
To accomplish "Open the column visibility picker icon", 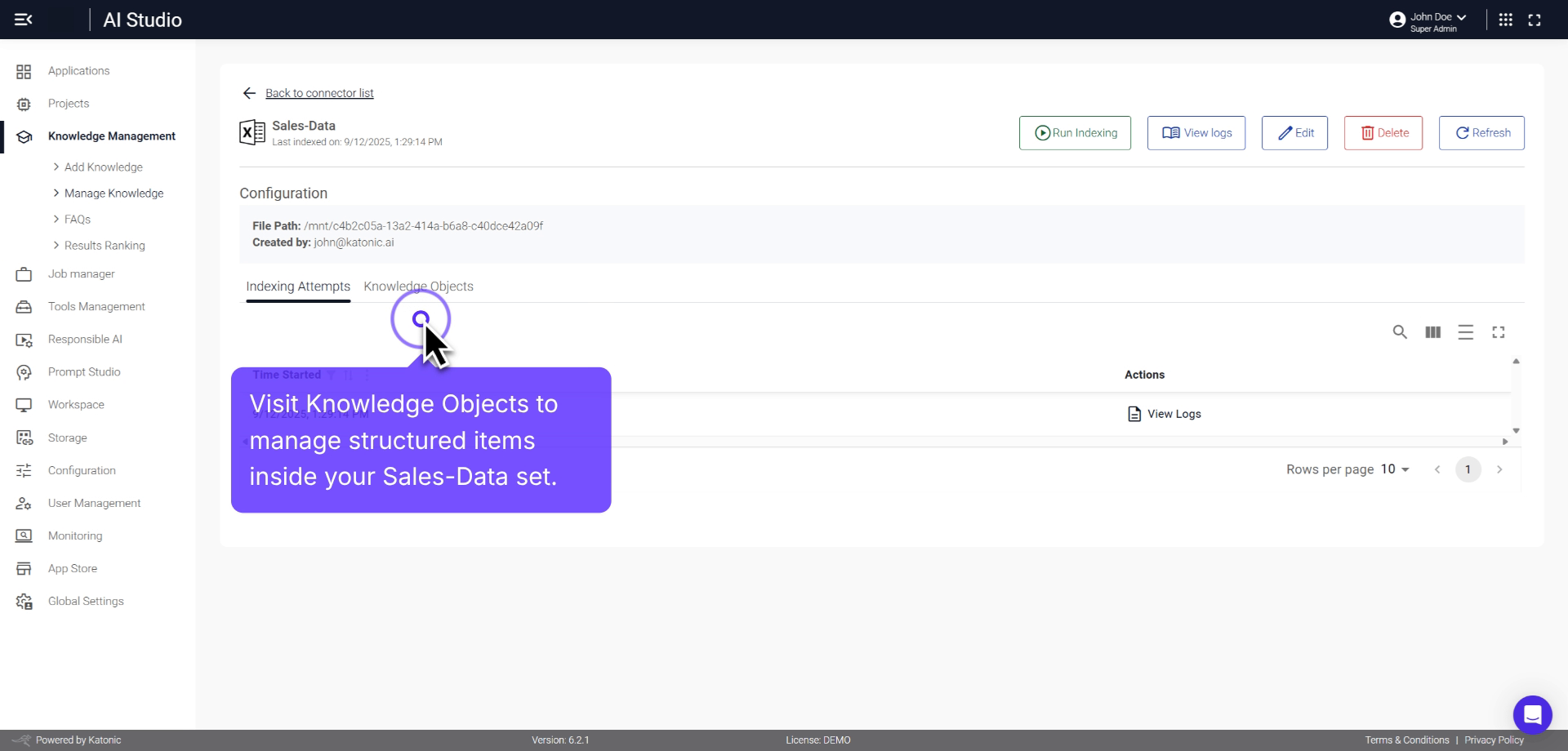I will [x=1432, y=332].
